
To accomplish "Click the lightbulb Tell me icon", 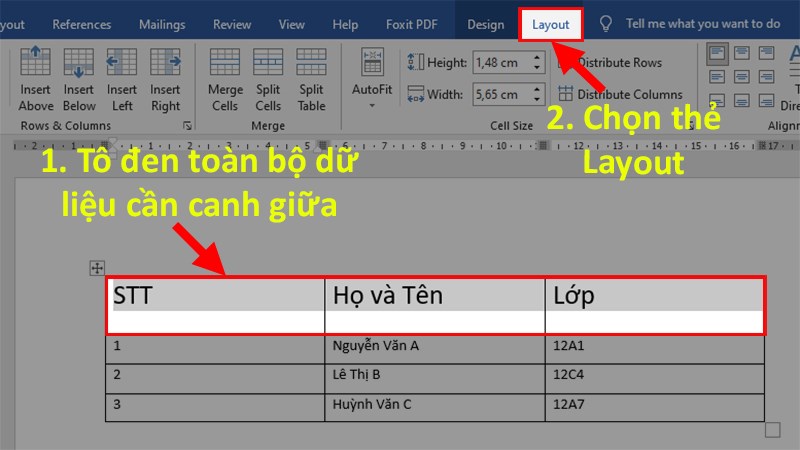I will click(x=606, y=24).
